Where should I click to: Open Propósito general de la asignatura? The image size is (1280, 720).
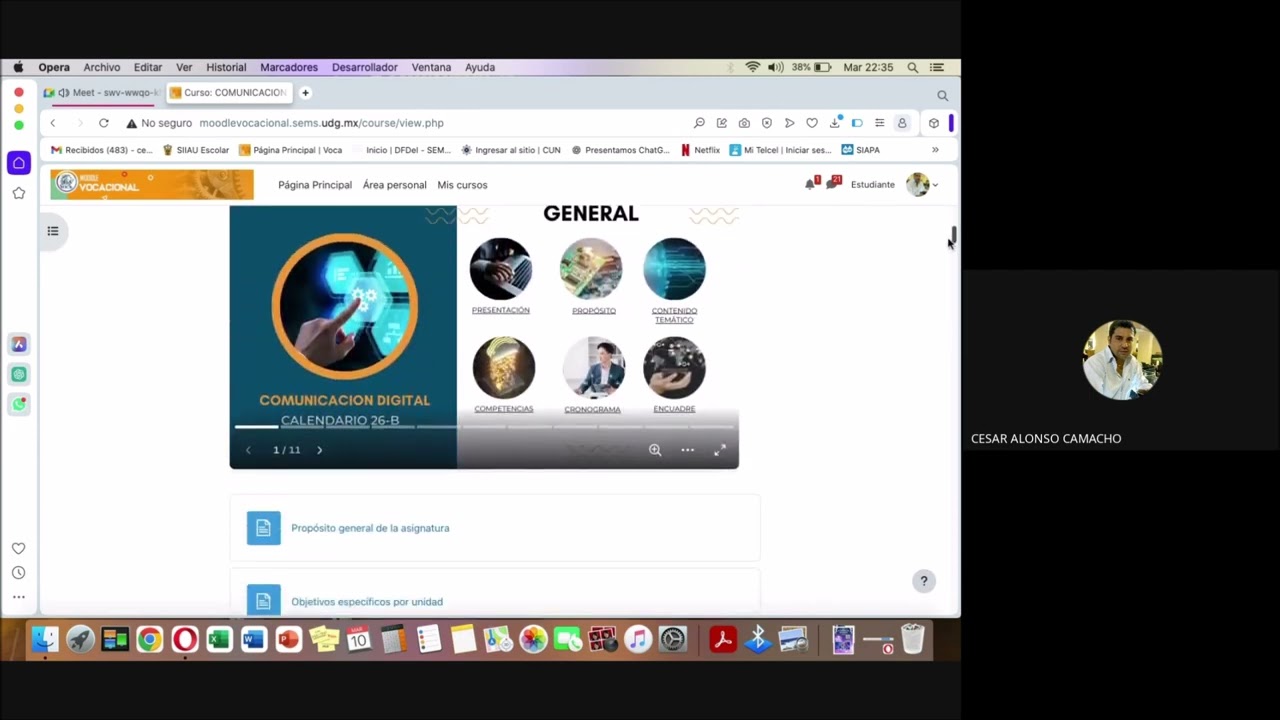370,528
